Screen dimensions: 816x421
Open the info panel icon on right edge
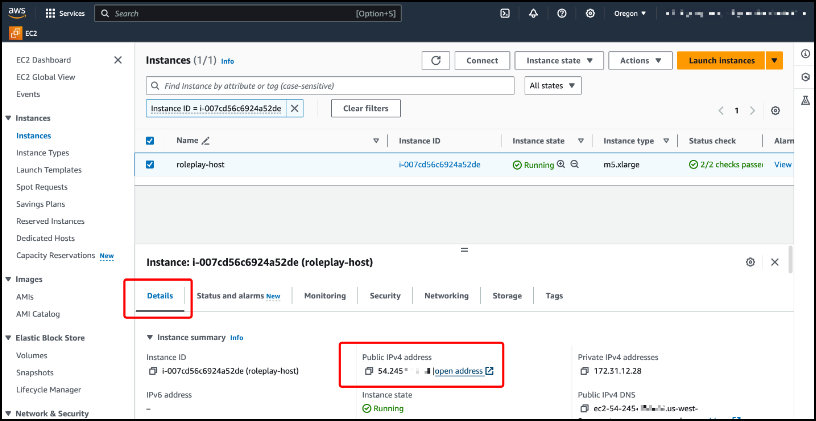tap(806, 54)
